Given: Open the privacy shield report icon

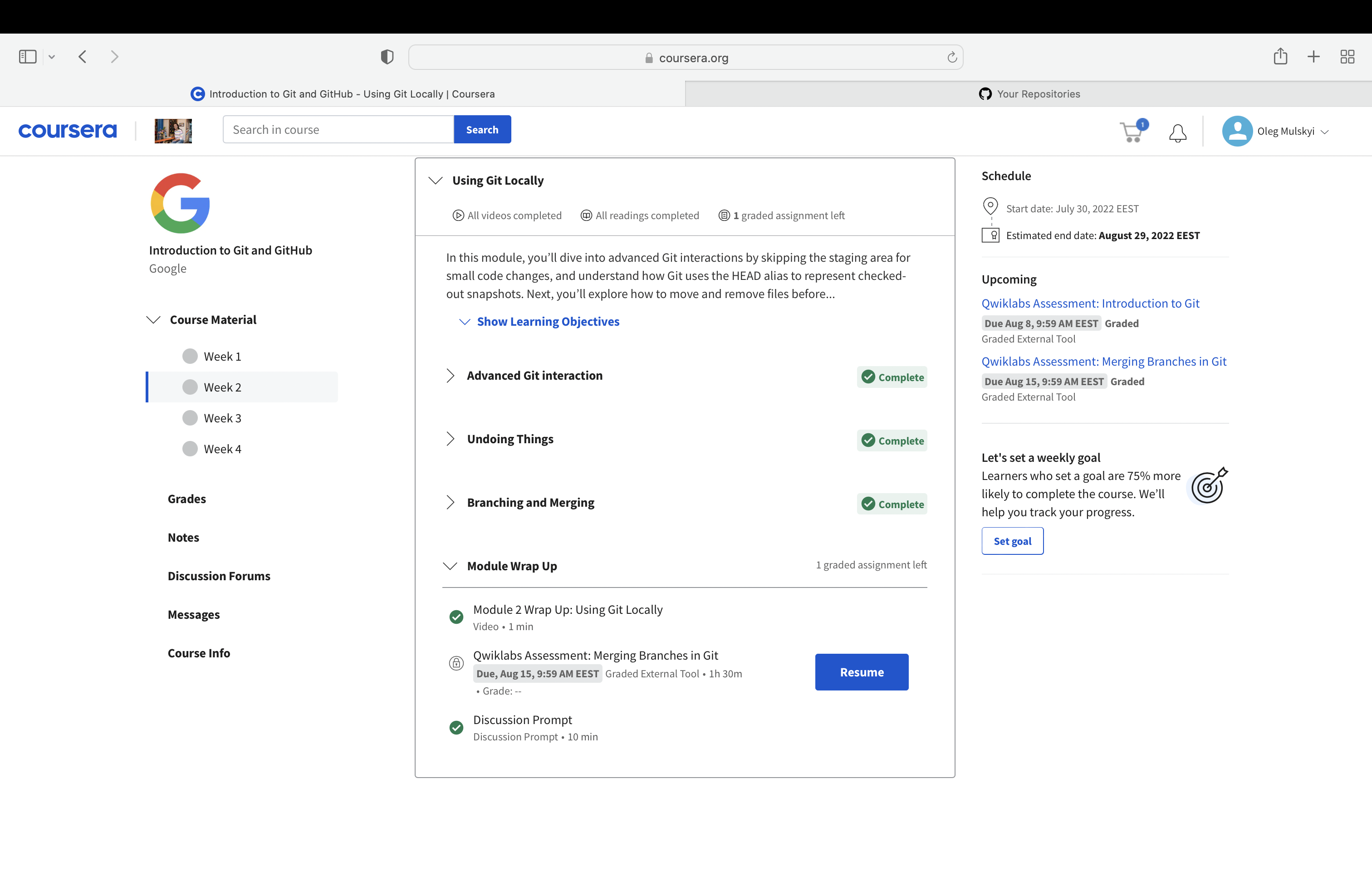Looking at the screenshot, I should click(x=387, y=56).
